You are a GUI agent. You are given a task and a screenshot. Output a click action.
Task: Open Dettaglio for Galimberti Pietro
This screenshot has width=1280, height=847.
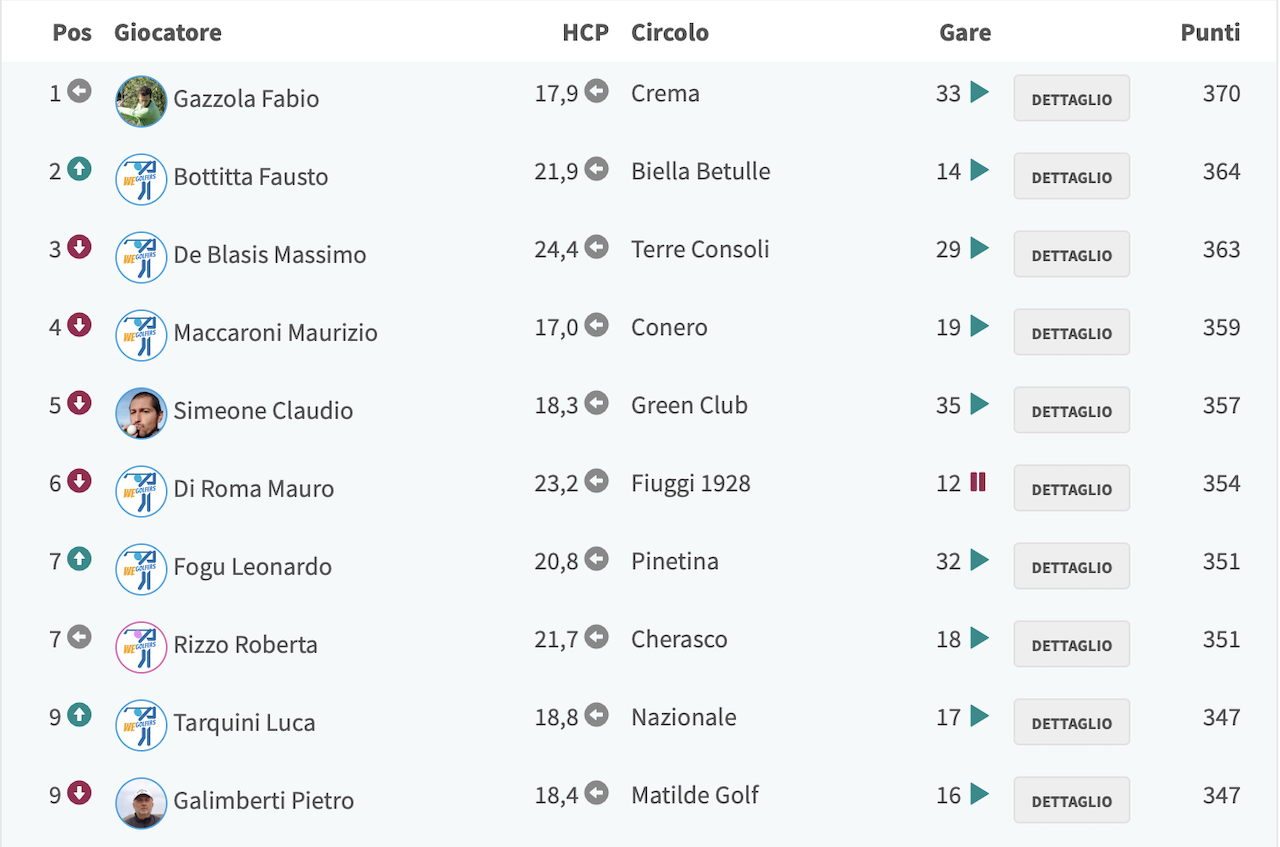[x=1071, y=800]
